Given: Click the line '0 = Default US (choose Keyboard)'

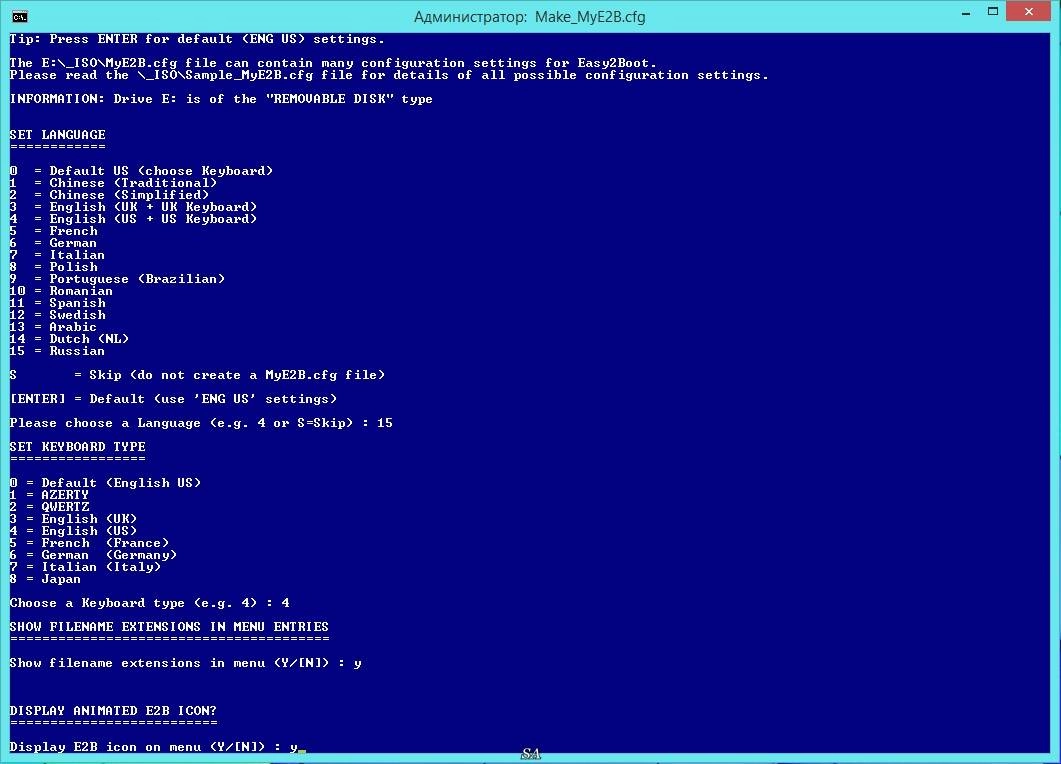Looking at the screenshot, I should coord(141,171).
